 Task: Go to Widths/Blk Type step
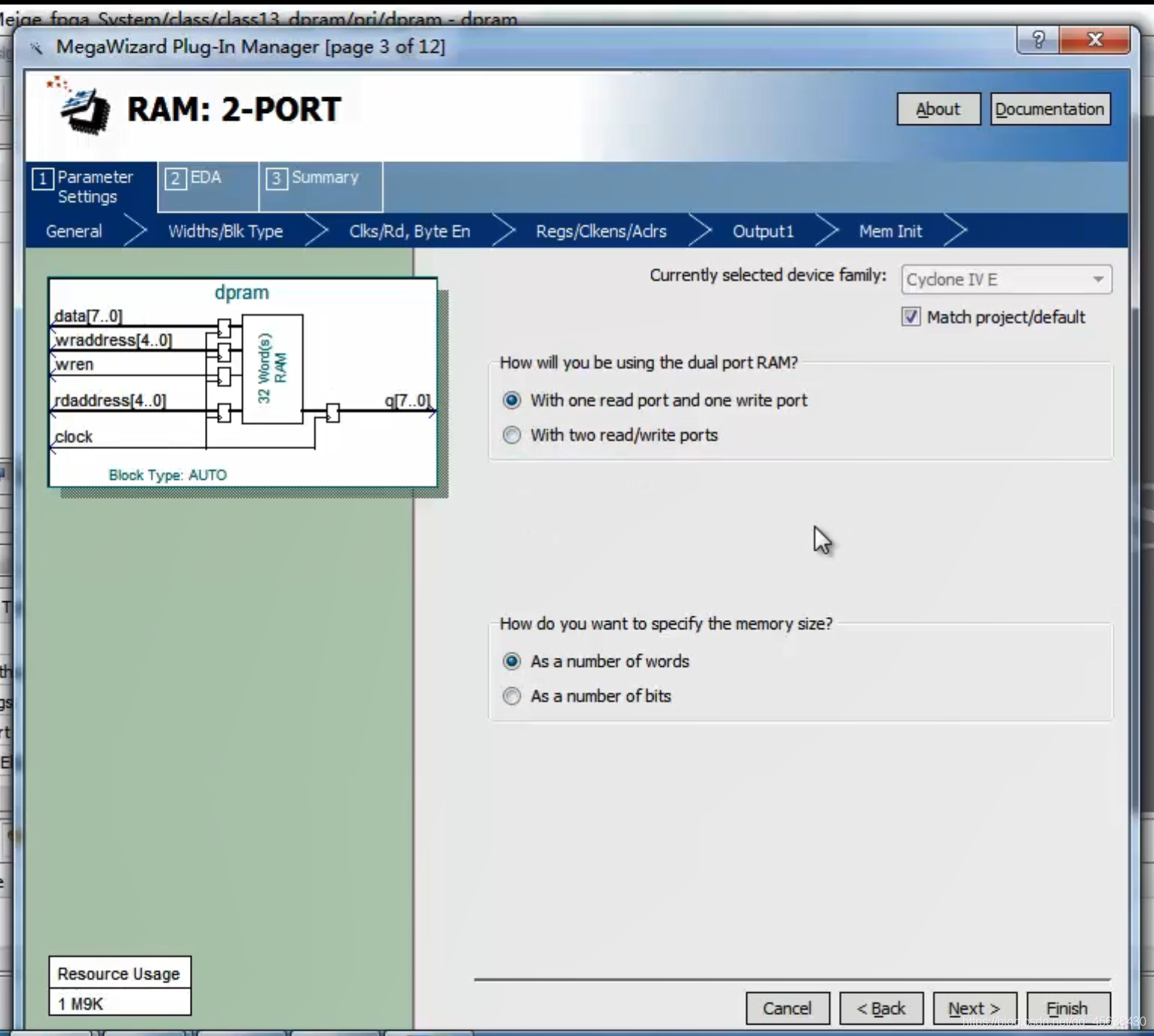click(225, 231)
